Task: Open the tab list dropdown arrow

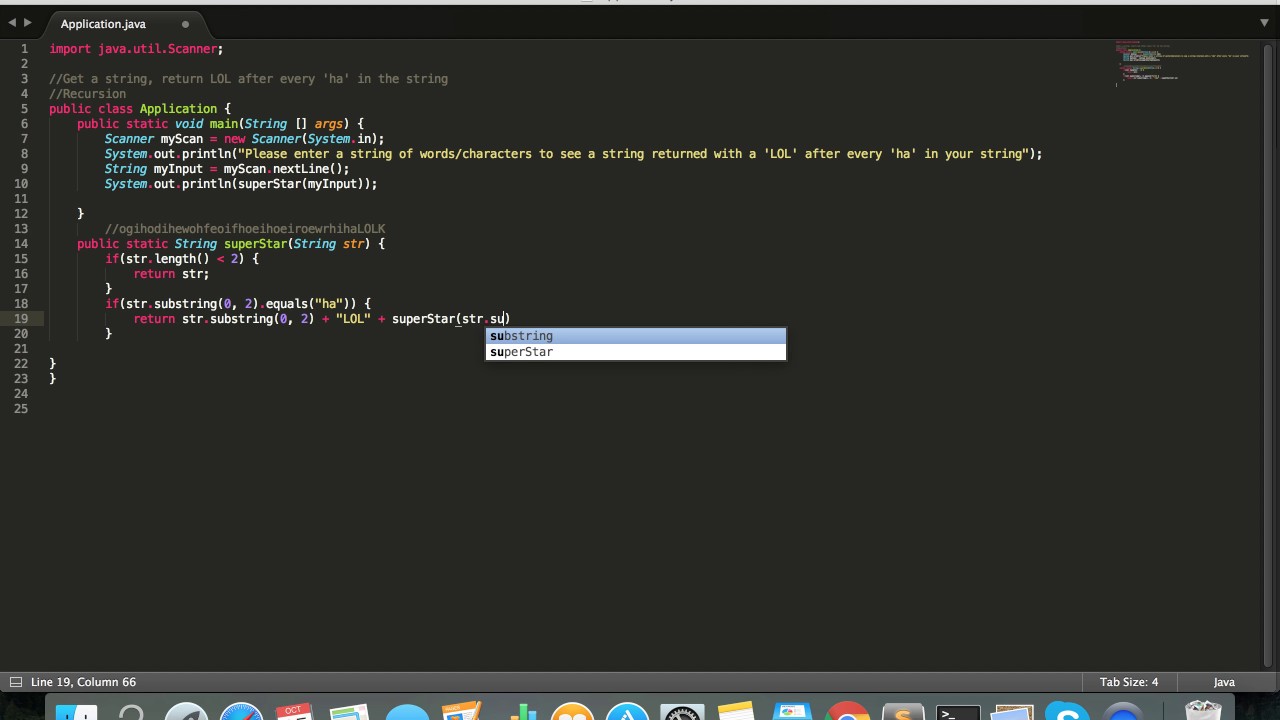Action: [x=1264, y=22]
